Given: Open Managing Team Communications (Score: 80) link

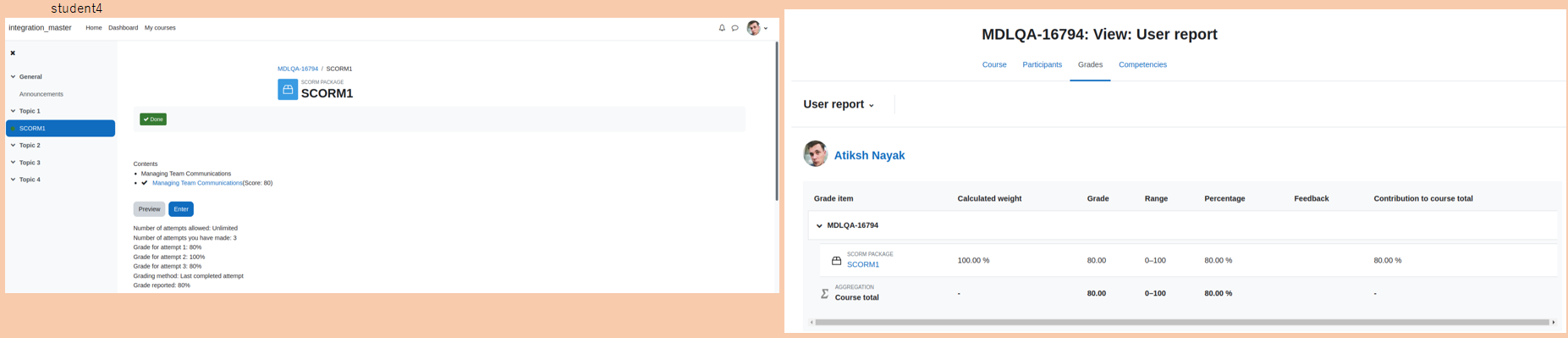Looking at the screenshot, I should click(197, 183).
